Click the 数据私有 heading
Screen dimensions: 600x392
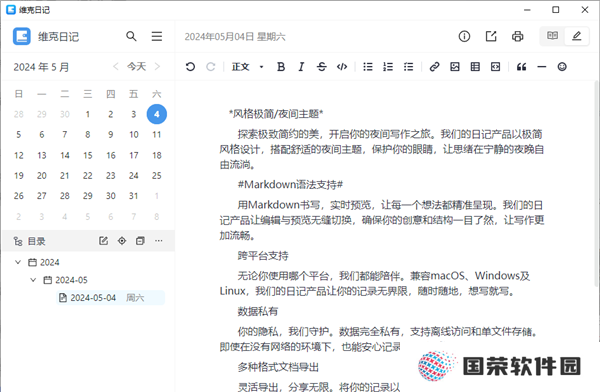(258, 311)
